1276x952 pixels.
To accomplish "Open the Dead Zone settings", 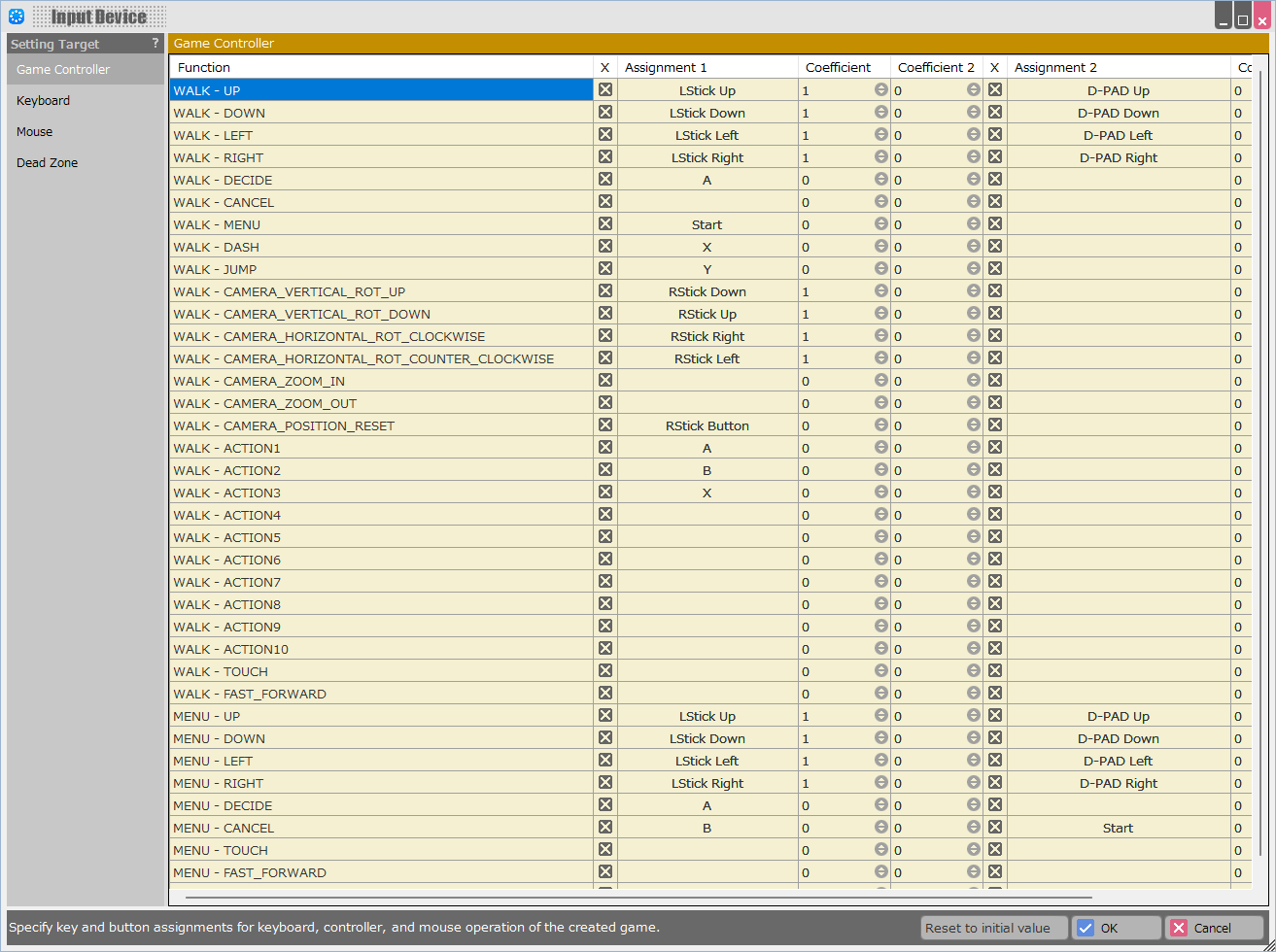I will point(48,163).
